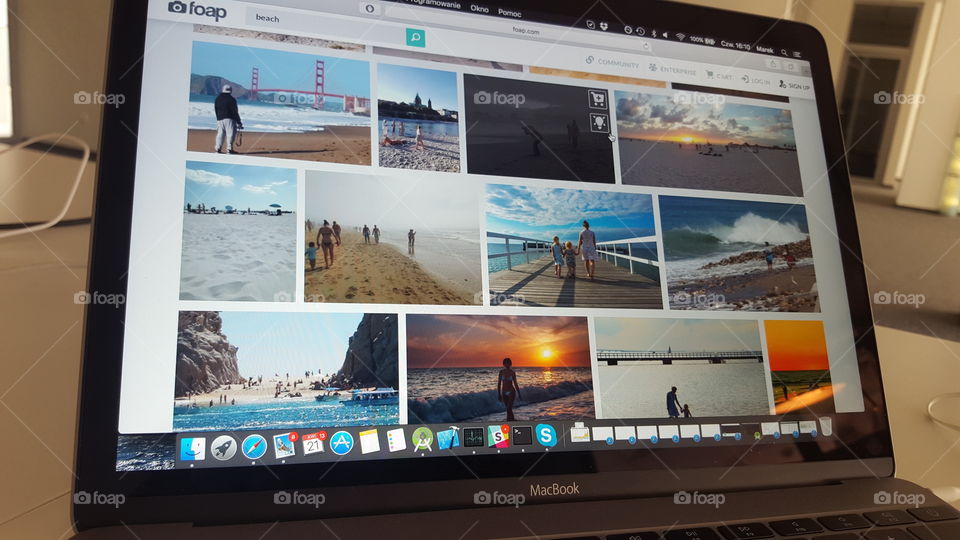Screen dimensions: 960x540
Task: Open Terminal from the dock
Action: pyautogui.click(x=522, y=435)
